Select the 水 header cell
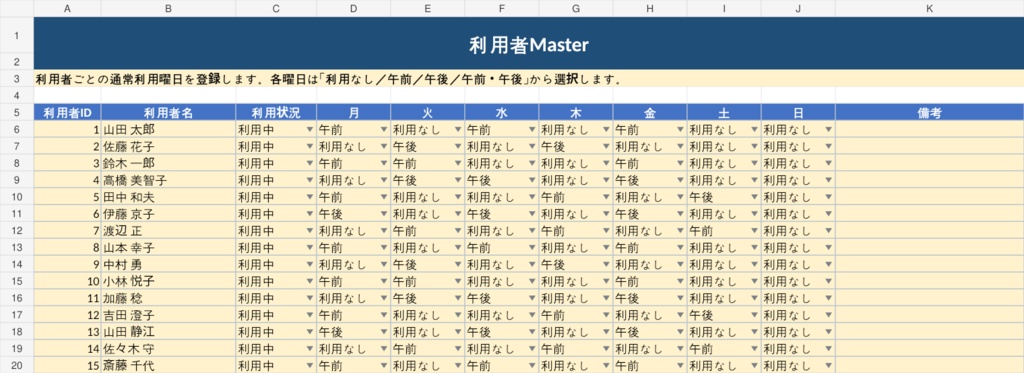This screenshot has height=373, width=1024. click(502, 112)
